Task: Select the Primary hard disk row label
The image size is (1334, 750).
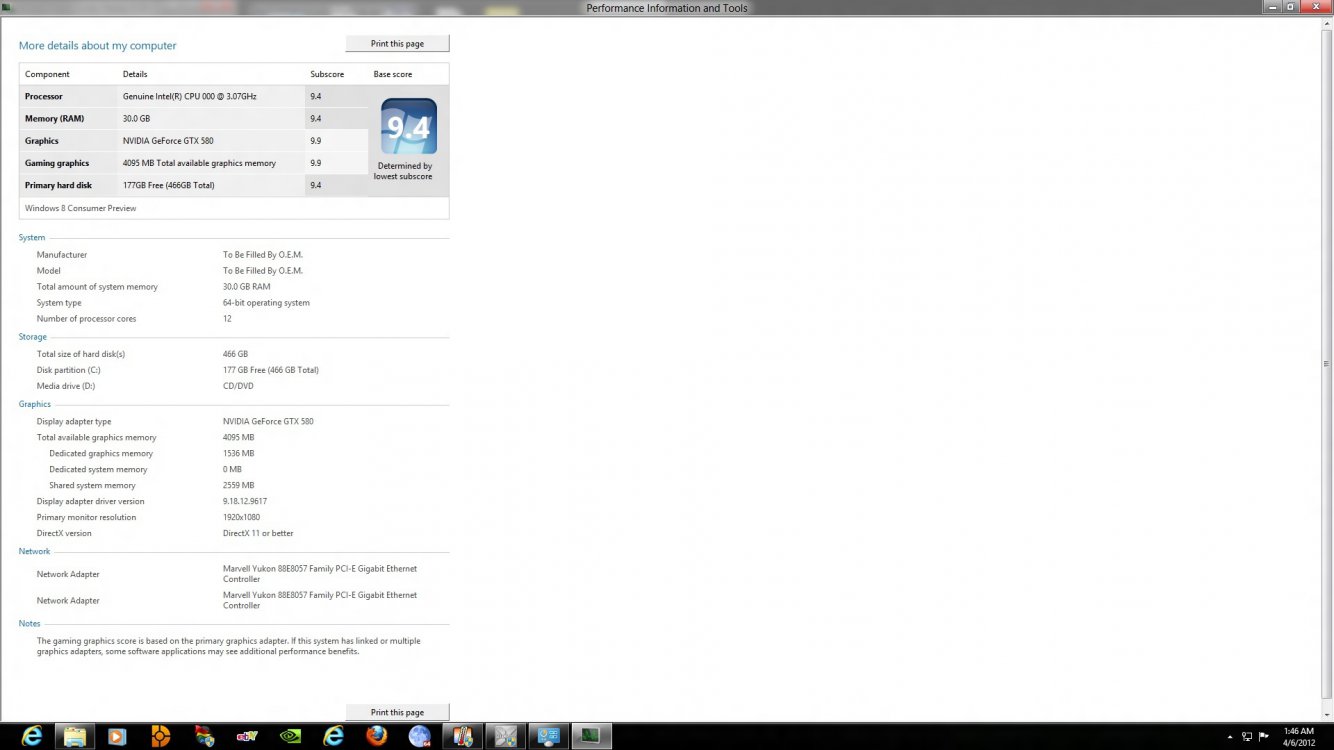Action: 59,185
